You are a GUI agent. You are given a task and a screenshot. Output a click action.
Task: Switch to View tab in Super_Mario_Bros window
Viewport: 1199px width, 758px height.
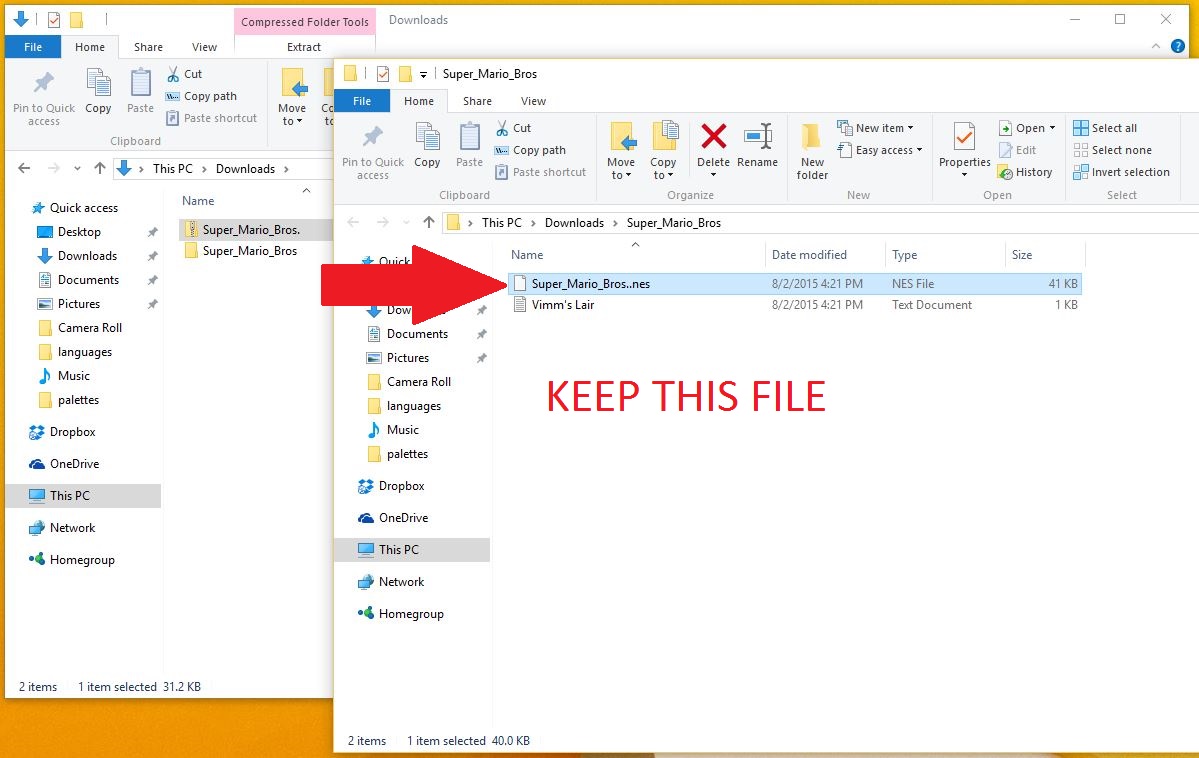pyautogui.click(x=533, y=101)
